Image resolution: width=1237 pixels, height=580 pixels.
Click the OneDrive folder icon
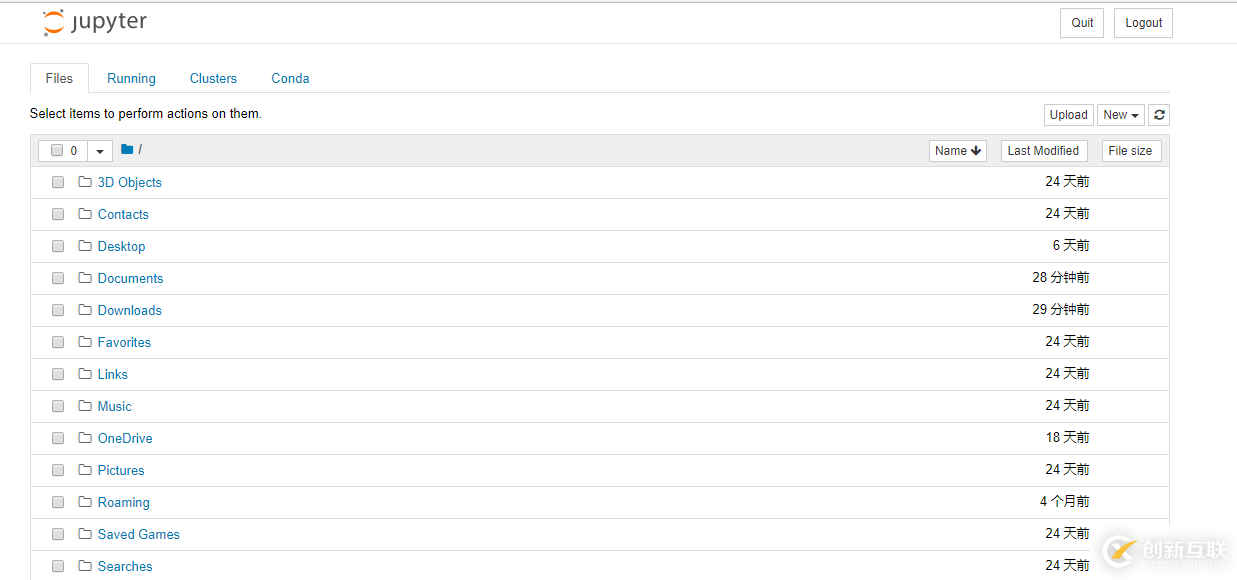point(85,438)
